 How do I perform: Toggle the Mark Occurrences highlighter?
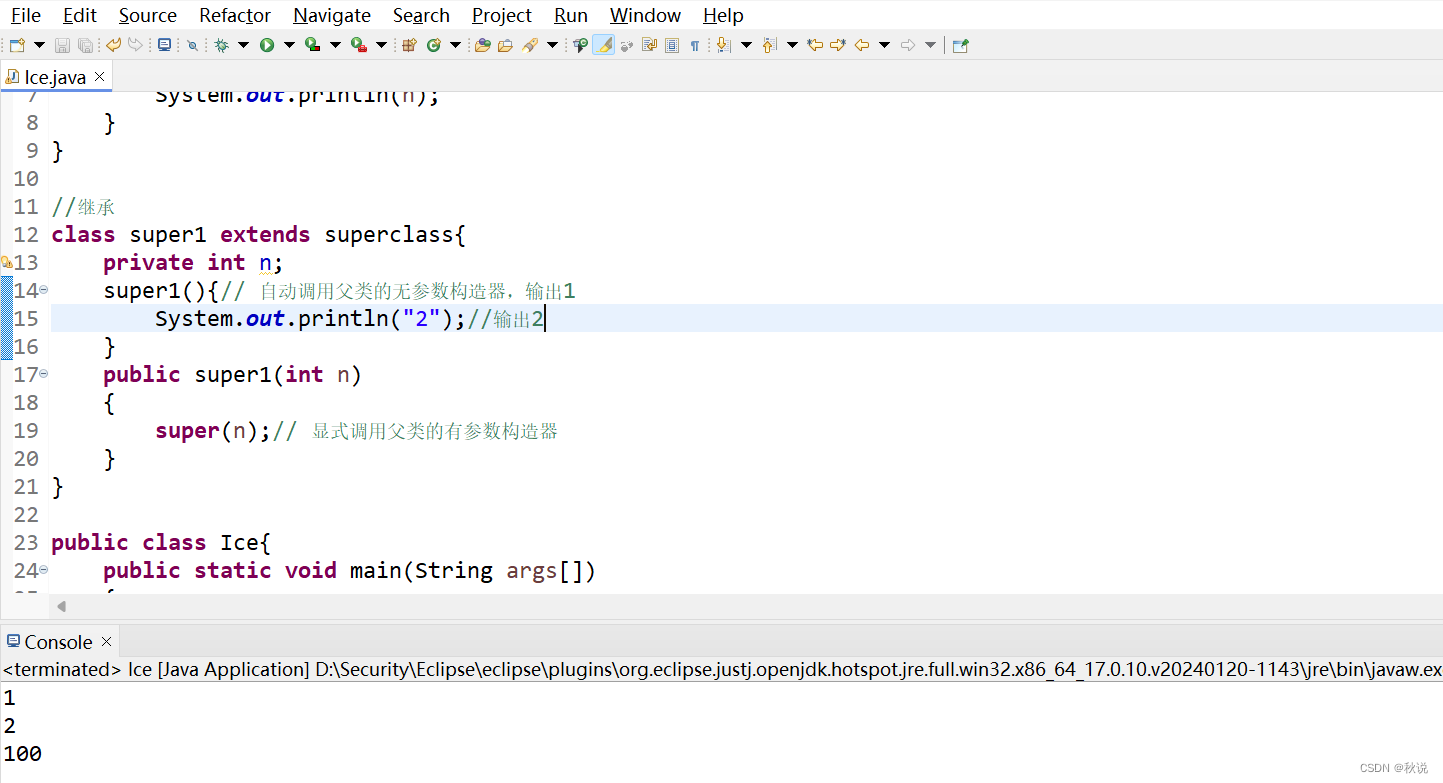(x=603, y=45)
